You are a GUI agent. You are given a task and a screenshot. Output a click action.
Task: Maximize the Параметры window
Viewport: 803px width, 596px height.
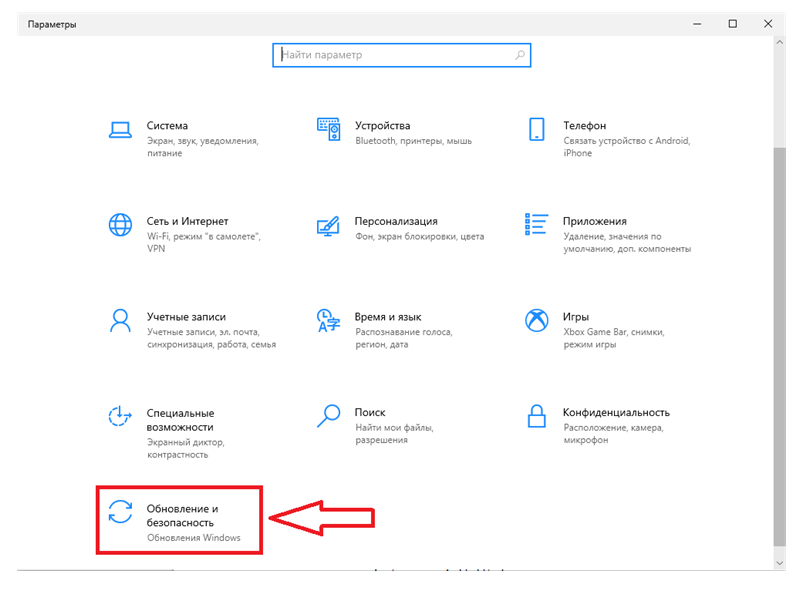point(732,23)
